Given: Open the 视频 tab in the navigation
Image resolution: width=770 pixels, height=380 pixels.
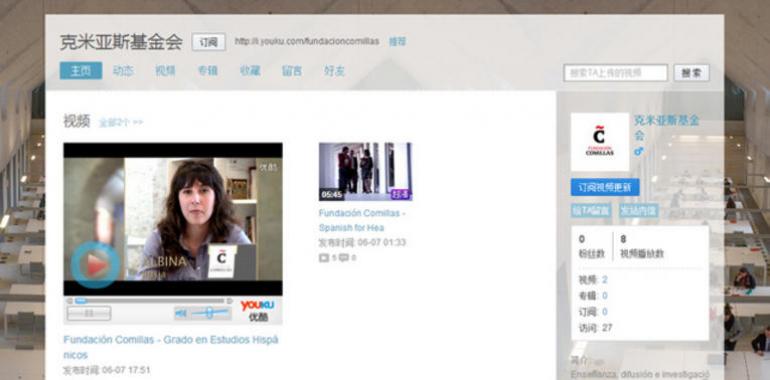Looking at the screenshot, I should [x=165, y=71].
